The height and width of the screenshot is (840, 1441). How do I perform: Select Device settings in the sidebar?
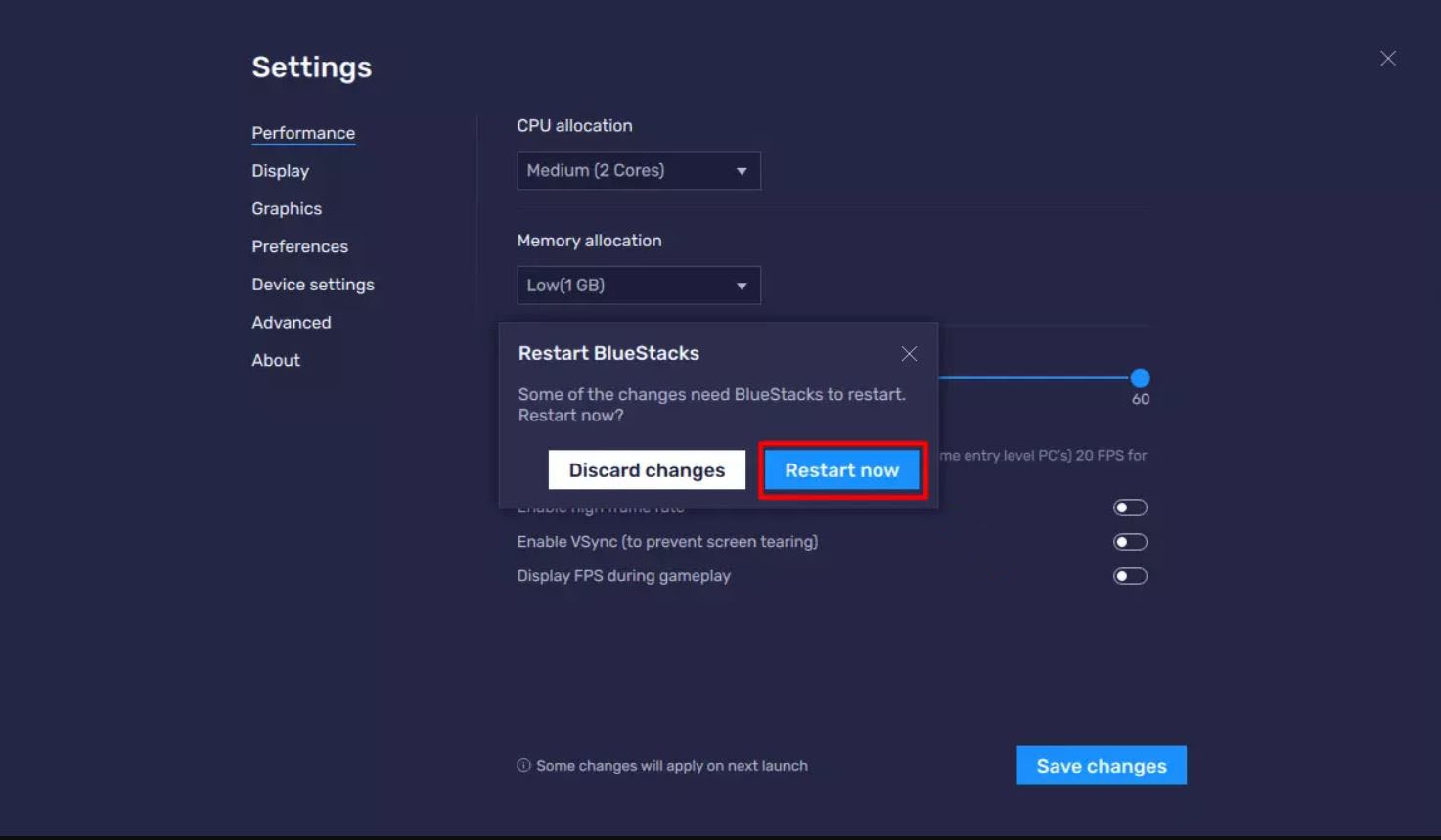click(x=313, y=284)
